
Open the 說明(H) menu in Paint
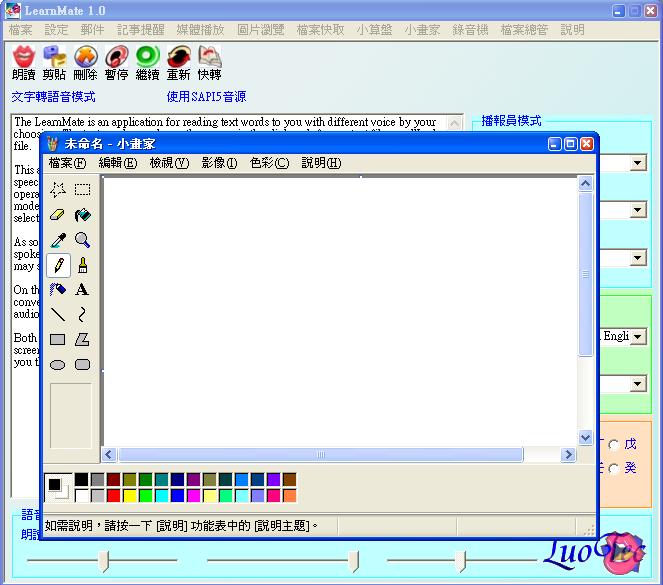coord(321,163)
